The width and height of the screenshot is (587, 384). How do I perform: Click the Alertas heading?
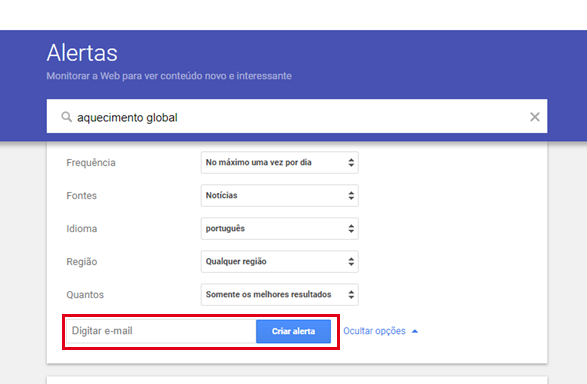point(82,53)
